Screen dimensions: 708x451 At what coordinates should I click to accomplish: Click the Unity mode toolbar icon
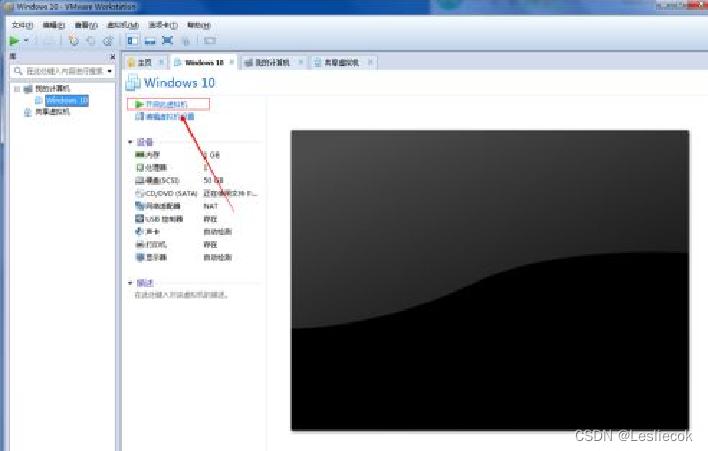(186, 41)
